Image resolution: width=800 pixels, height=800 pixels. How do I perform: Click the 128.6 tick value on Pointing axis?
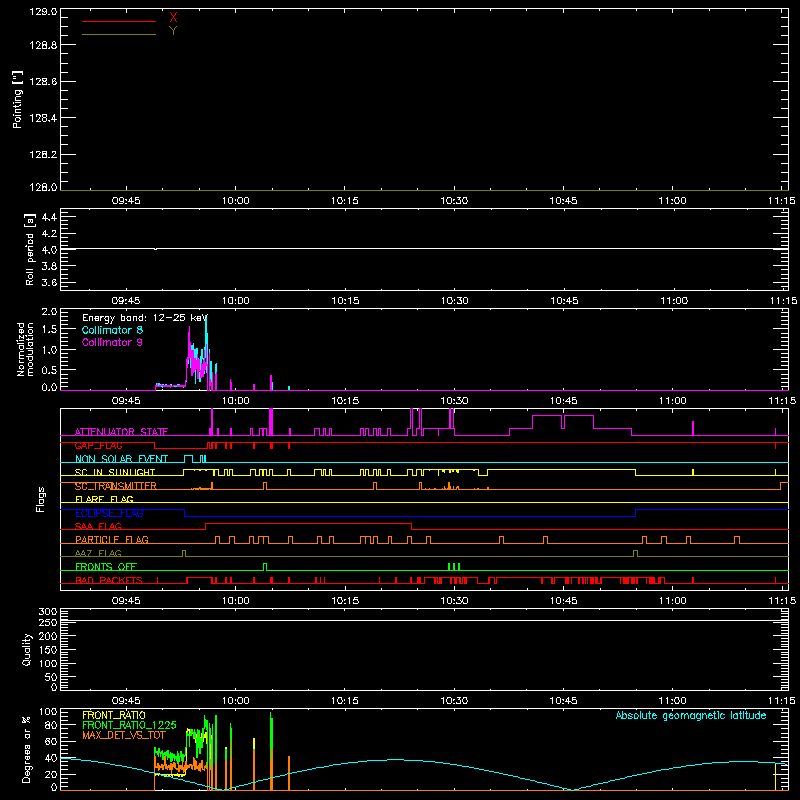pos(43,82)
